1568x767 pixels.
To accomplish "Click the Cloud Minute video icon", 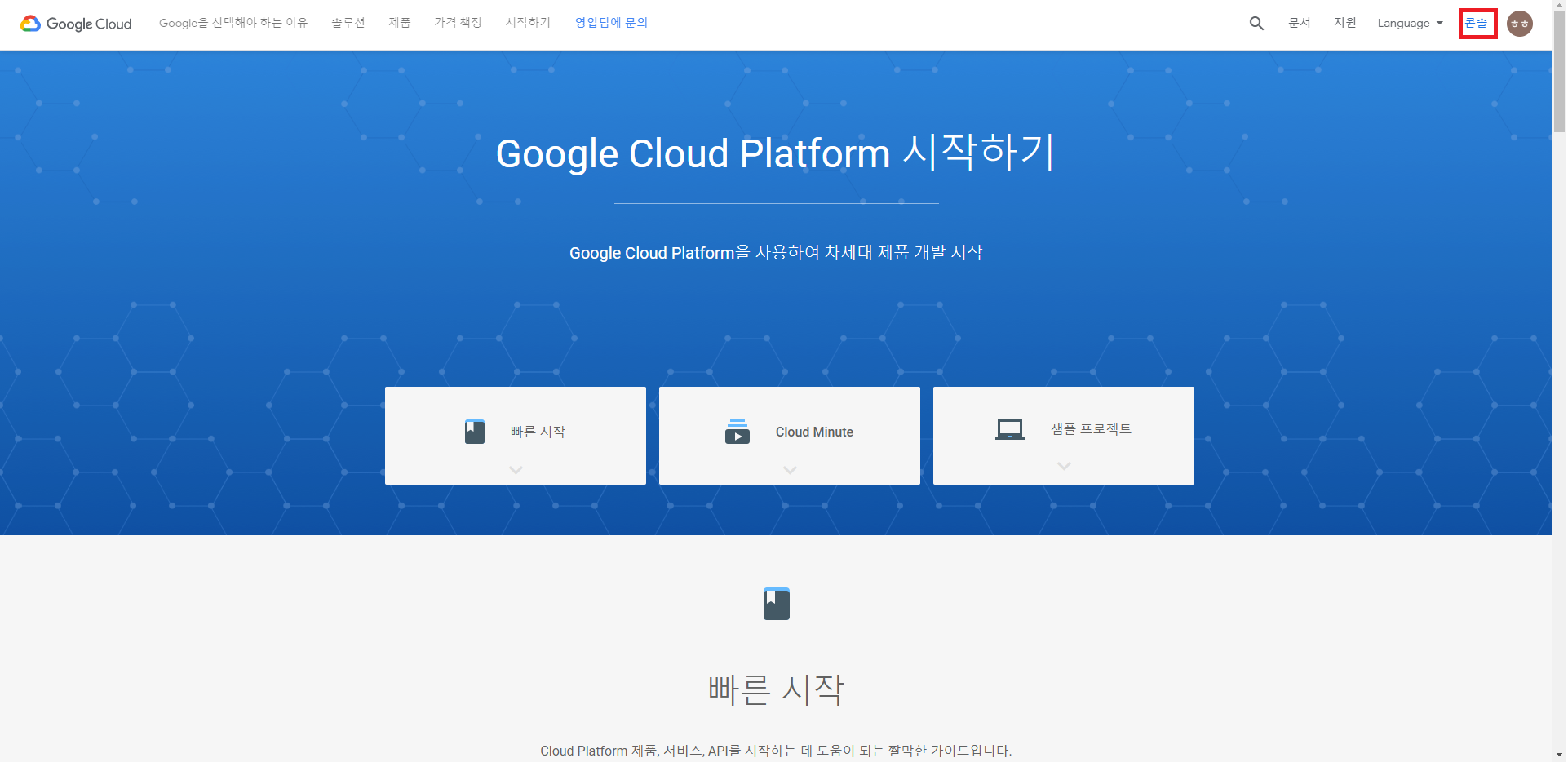I will (x=737, y=432).
